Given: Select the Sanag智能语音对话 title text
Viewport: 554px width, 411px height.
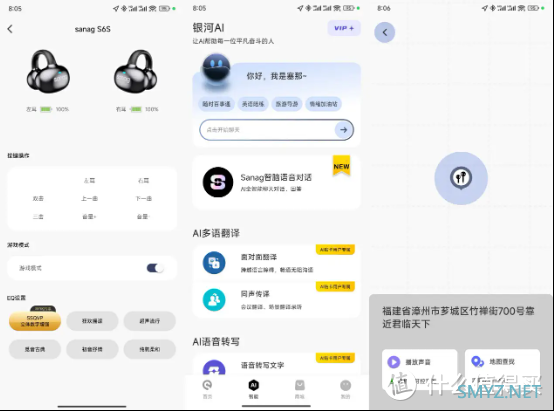Looking at the screenshot, I should tap(276, 177).
